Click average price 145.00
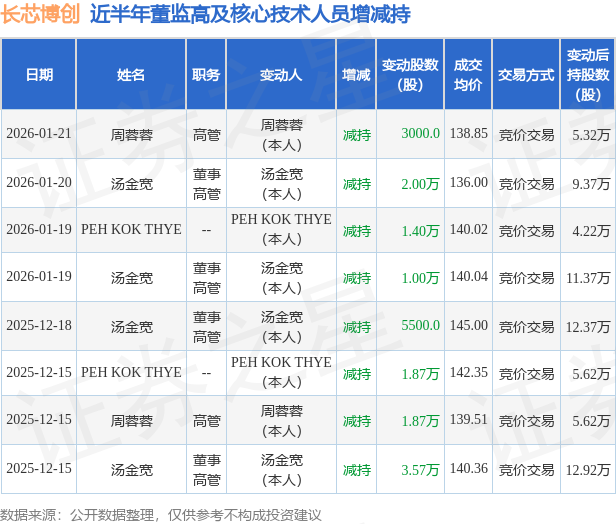 pos(469,325)
